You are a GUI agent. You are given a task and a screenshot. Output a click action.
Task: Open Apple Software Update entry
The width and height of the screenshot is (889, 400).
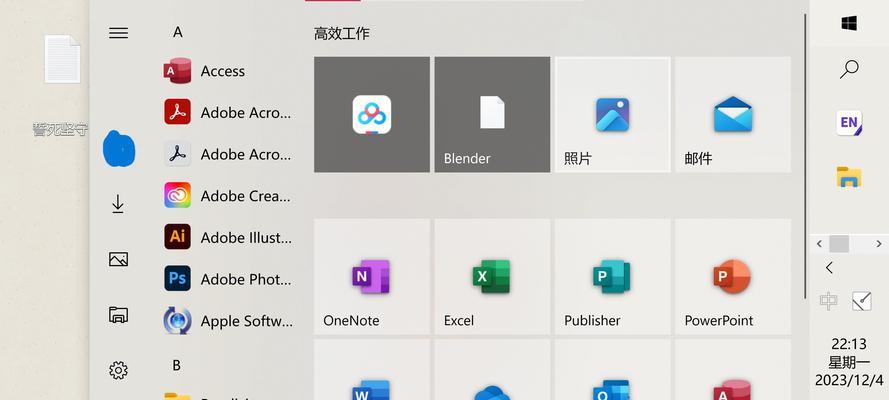click(x=230, y=321)
